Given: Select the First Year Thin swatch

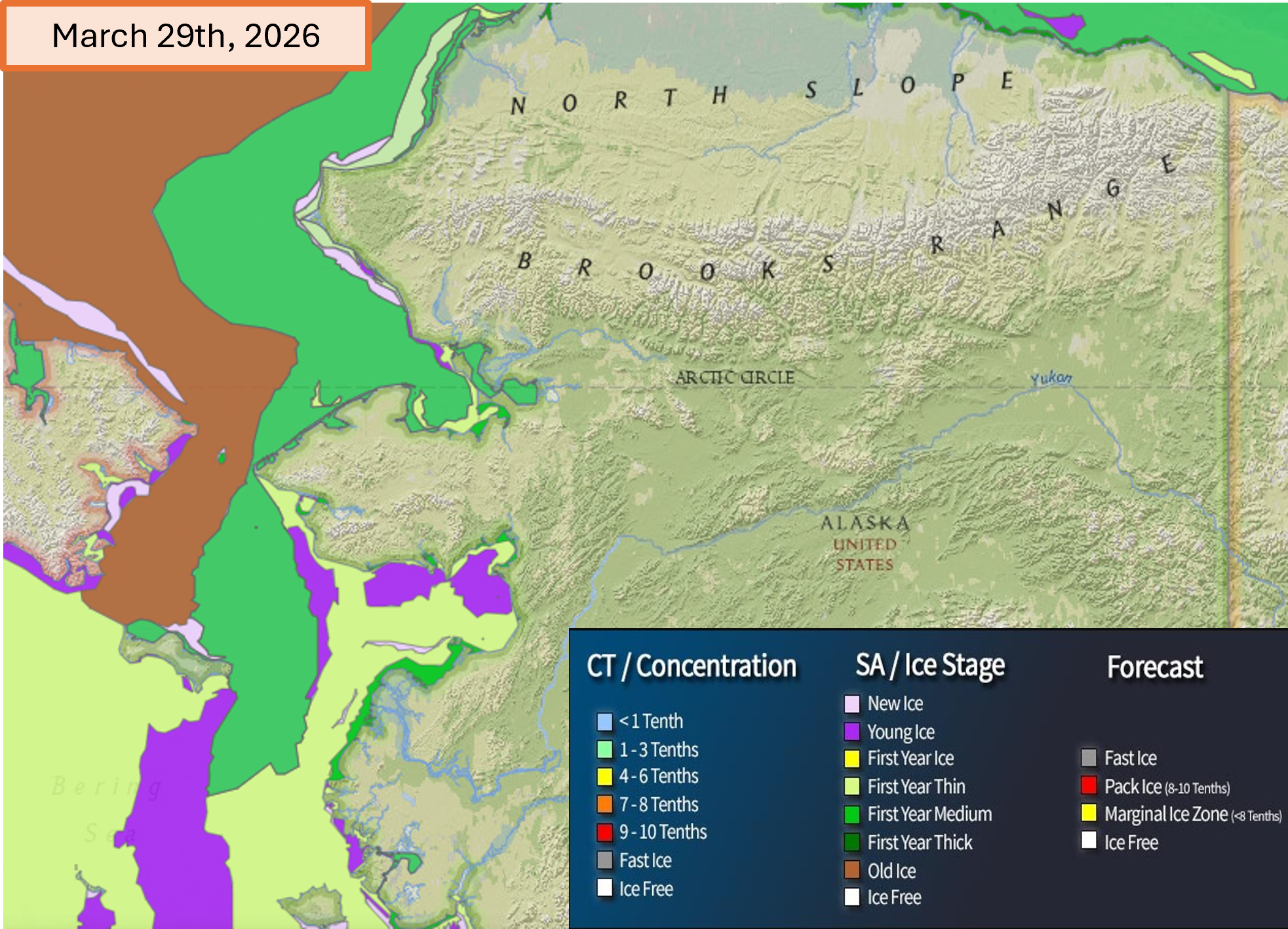Looking at the screenshot, I should (x=851, y=786).
